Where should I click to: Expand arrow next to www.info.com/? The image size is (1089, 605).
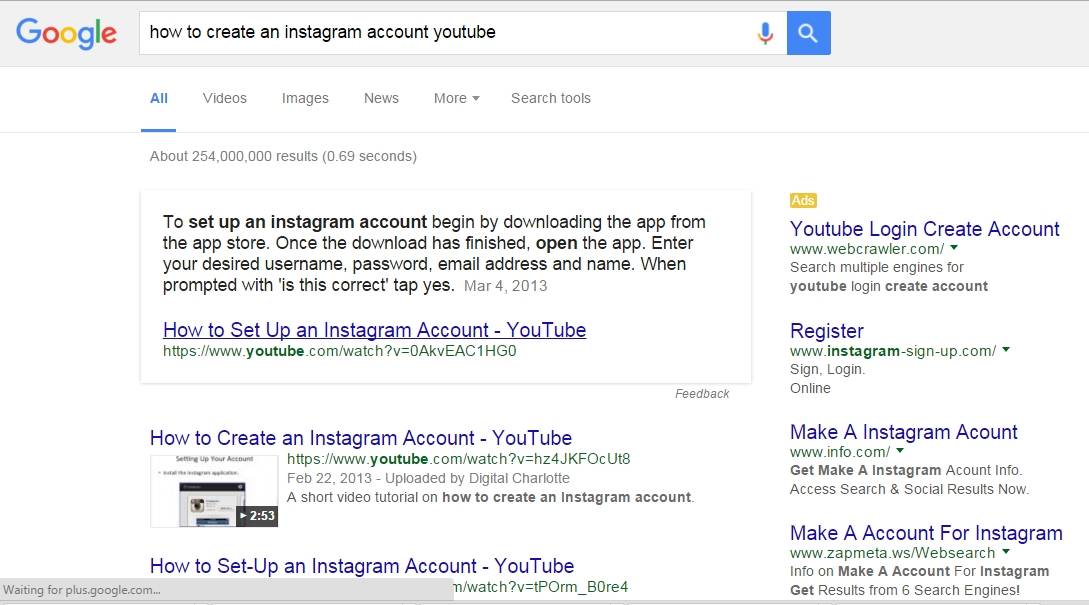click(x=899, y=450)
